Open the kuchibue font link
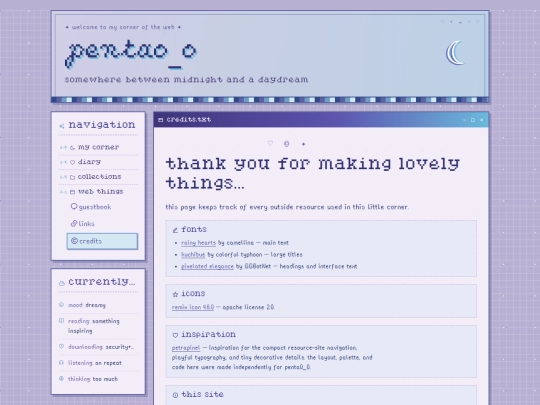This screenshot has width=540, height=405. tap(193, 255)
